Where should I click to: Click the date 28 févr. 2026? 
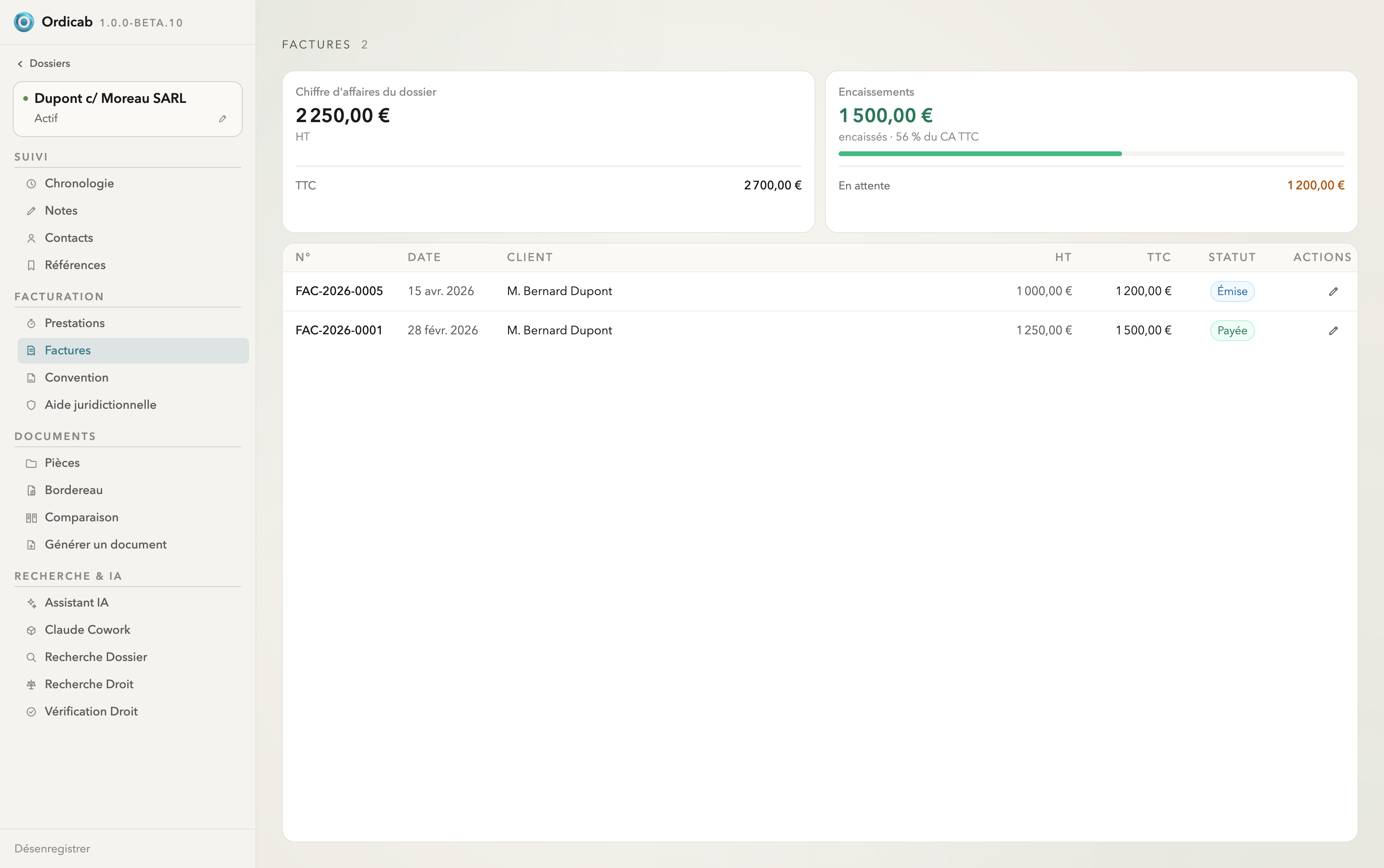pos(443,330)
